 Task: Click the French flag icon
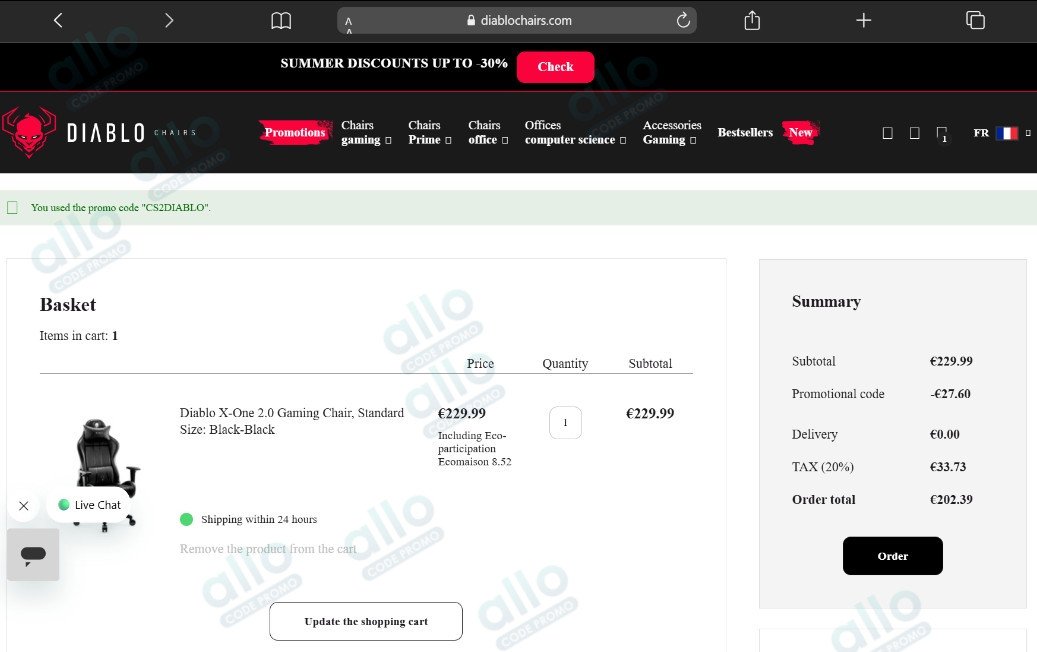(x=1007, y=133)
